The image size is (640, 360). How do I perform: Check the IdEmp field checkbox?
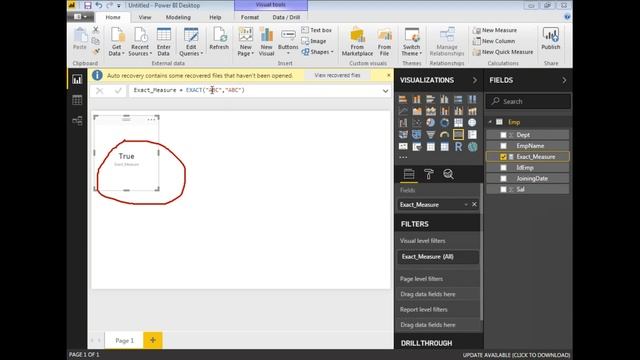503,167
